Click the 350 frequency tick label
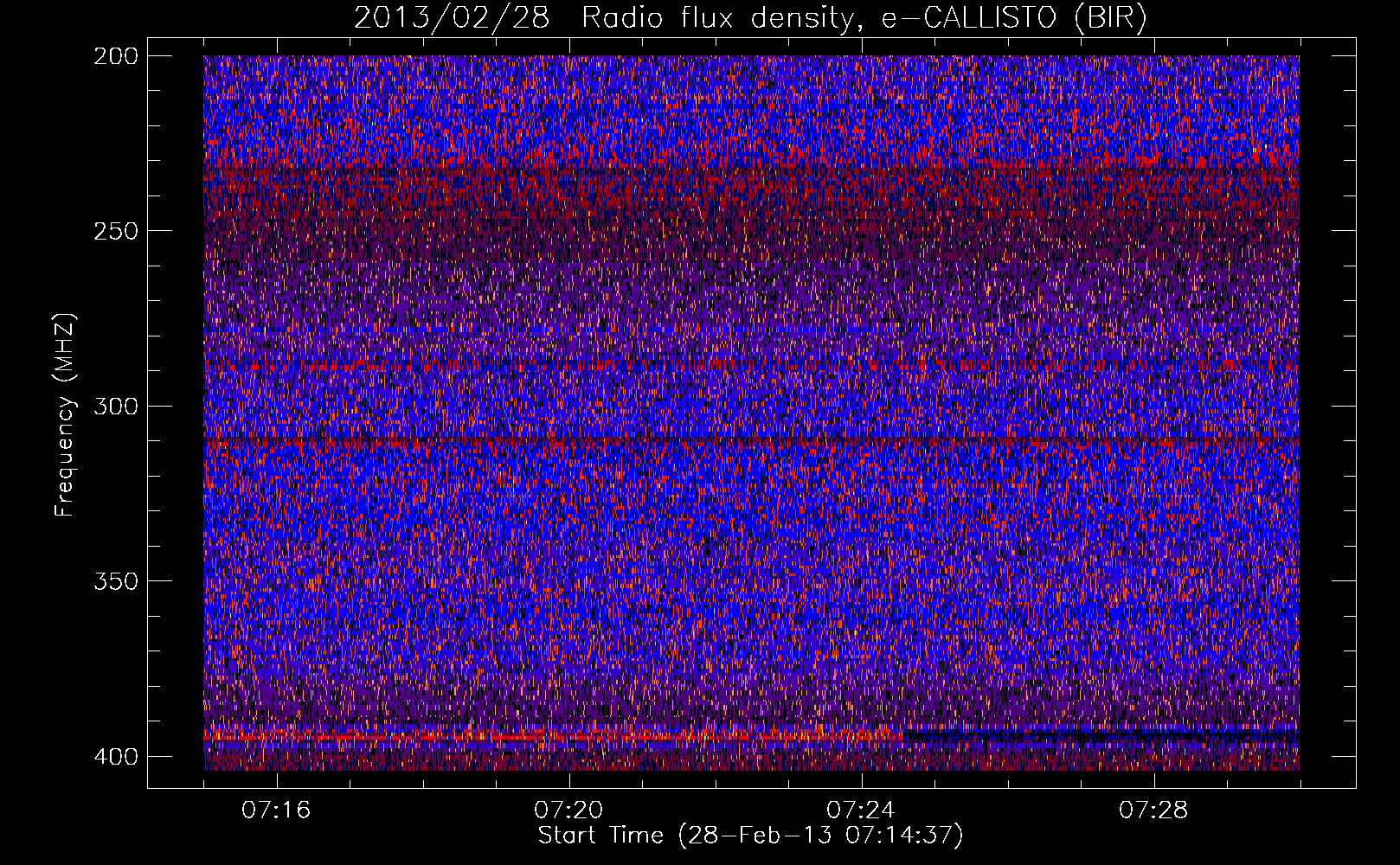 pyautogui.click(x=115, y=581)
